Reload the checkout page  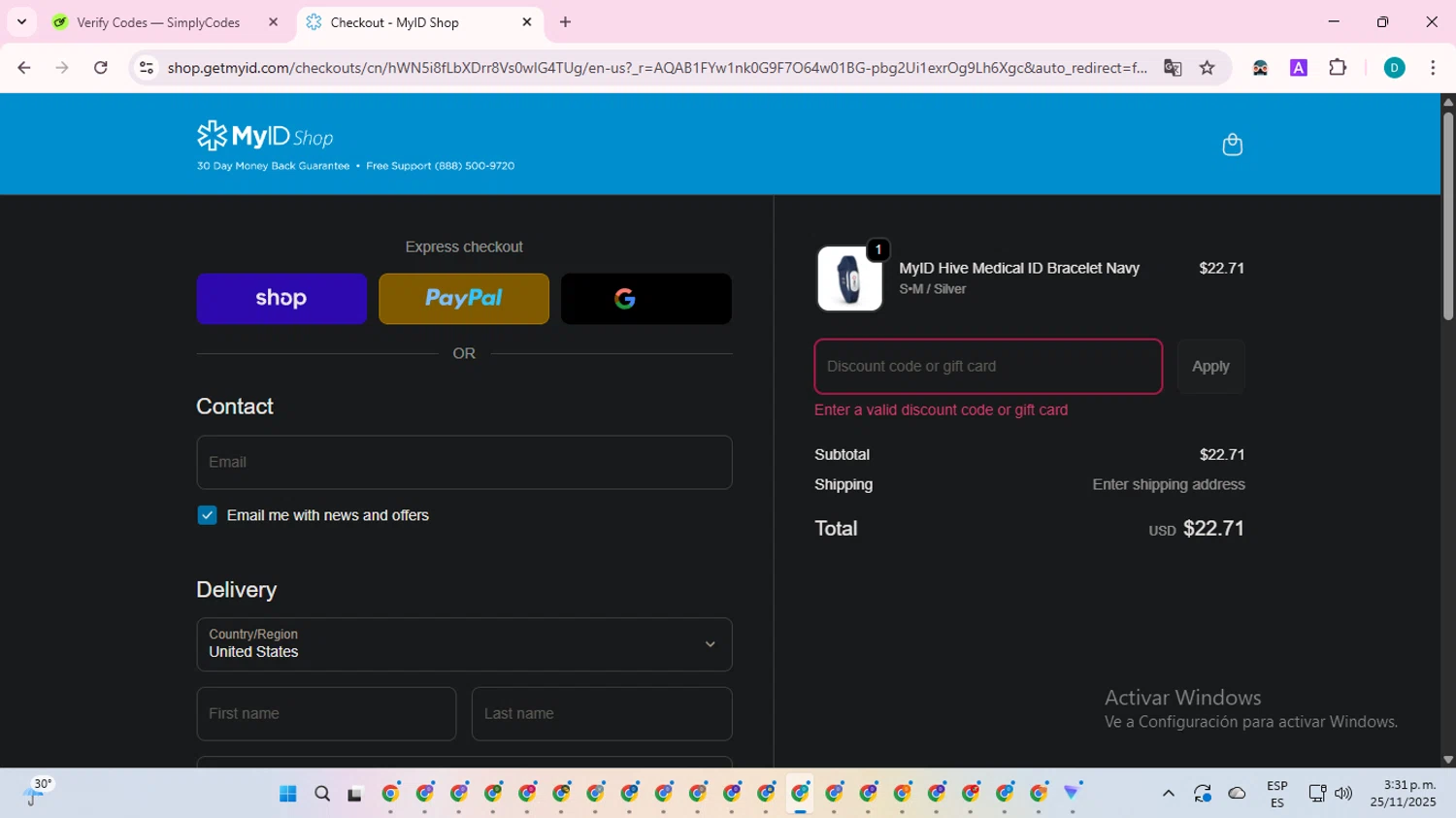point(101,68)
